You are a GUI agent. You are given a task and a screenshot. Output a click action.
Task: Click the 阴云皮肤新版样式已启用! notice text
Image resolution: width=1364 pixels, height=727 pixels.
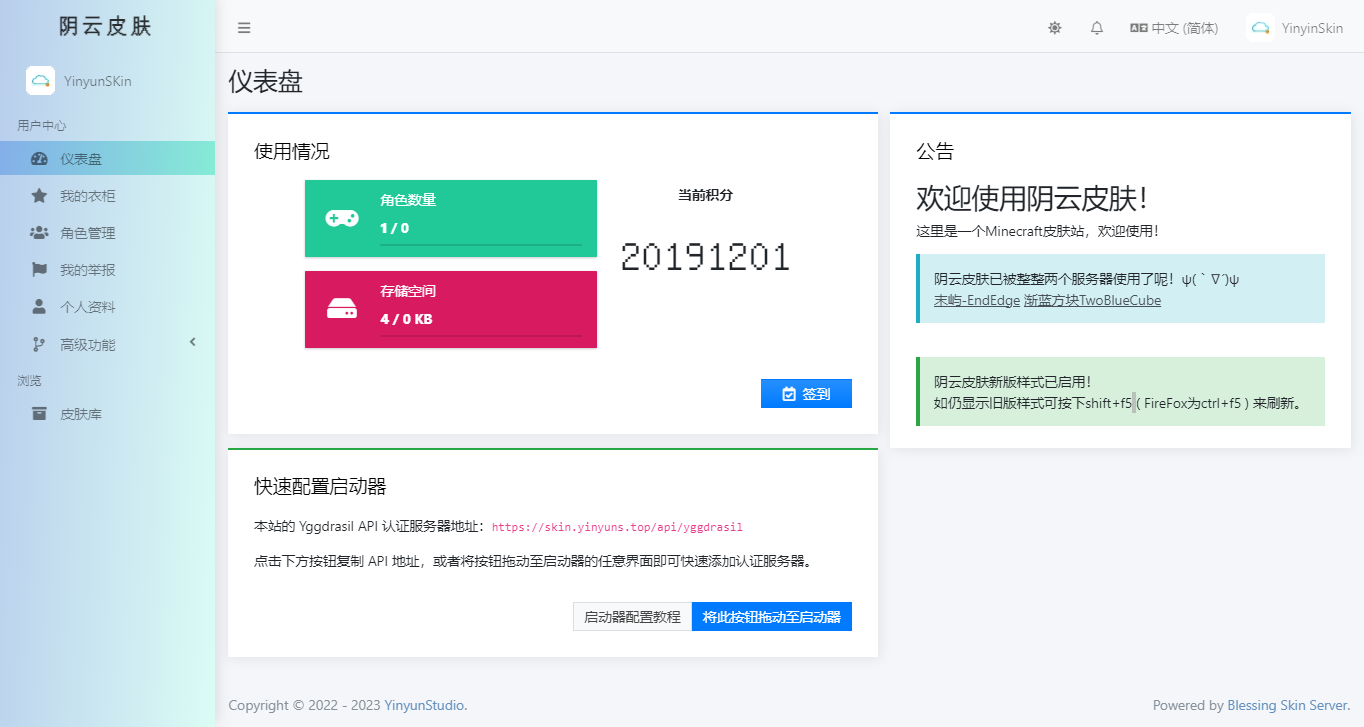click(1013, 382)
